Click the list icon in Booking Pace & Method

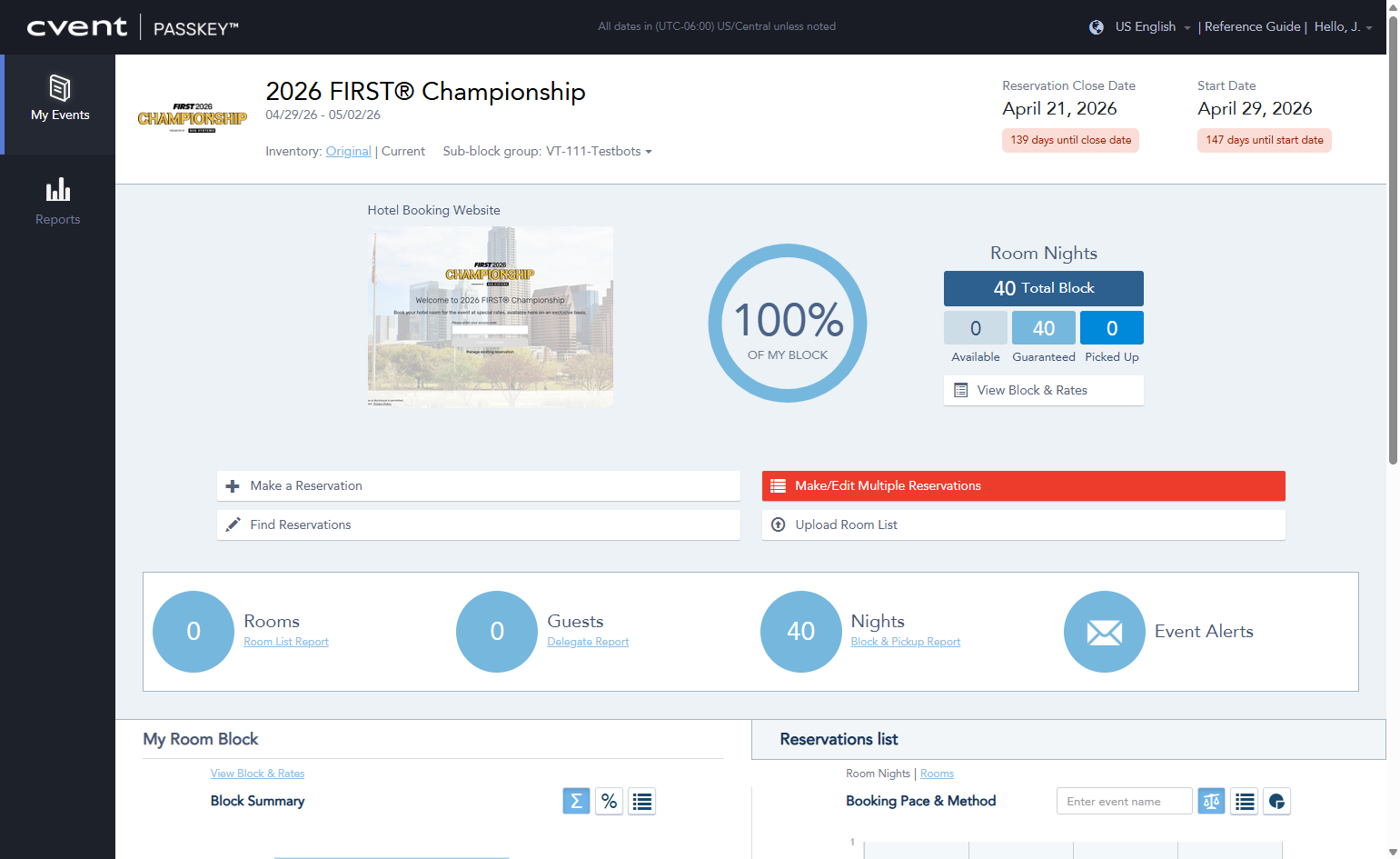(1245, 801)
